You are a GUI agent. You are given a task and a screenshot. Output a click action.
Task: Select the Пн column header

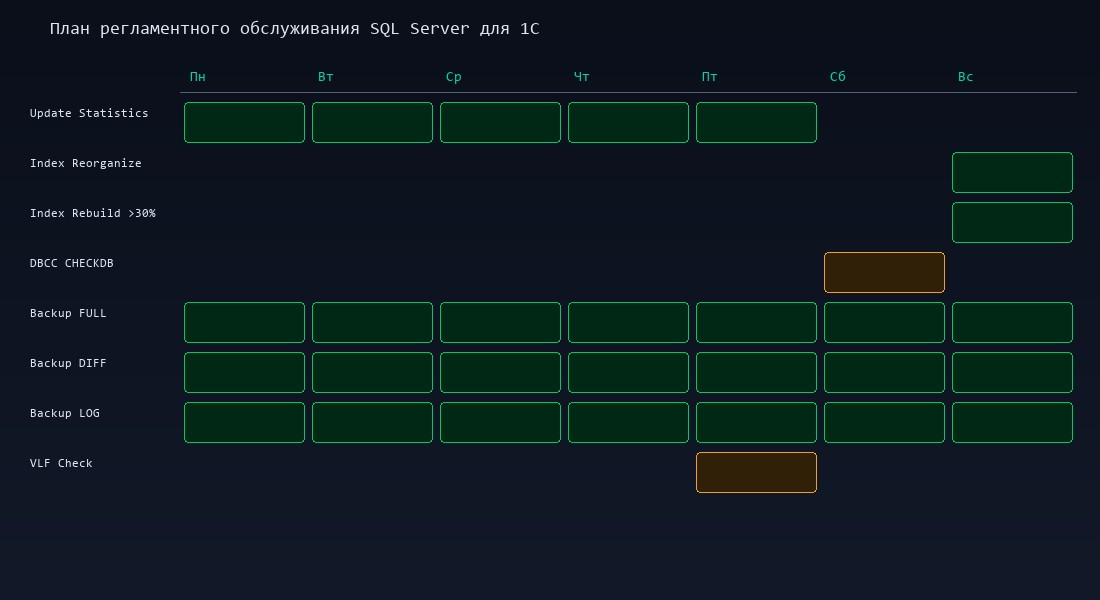coord(197,76)
